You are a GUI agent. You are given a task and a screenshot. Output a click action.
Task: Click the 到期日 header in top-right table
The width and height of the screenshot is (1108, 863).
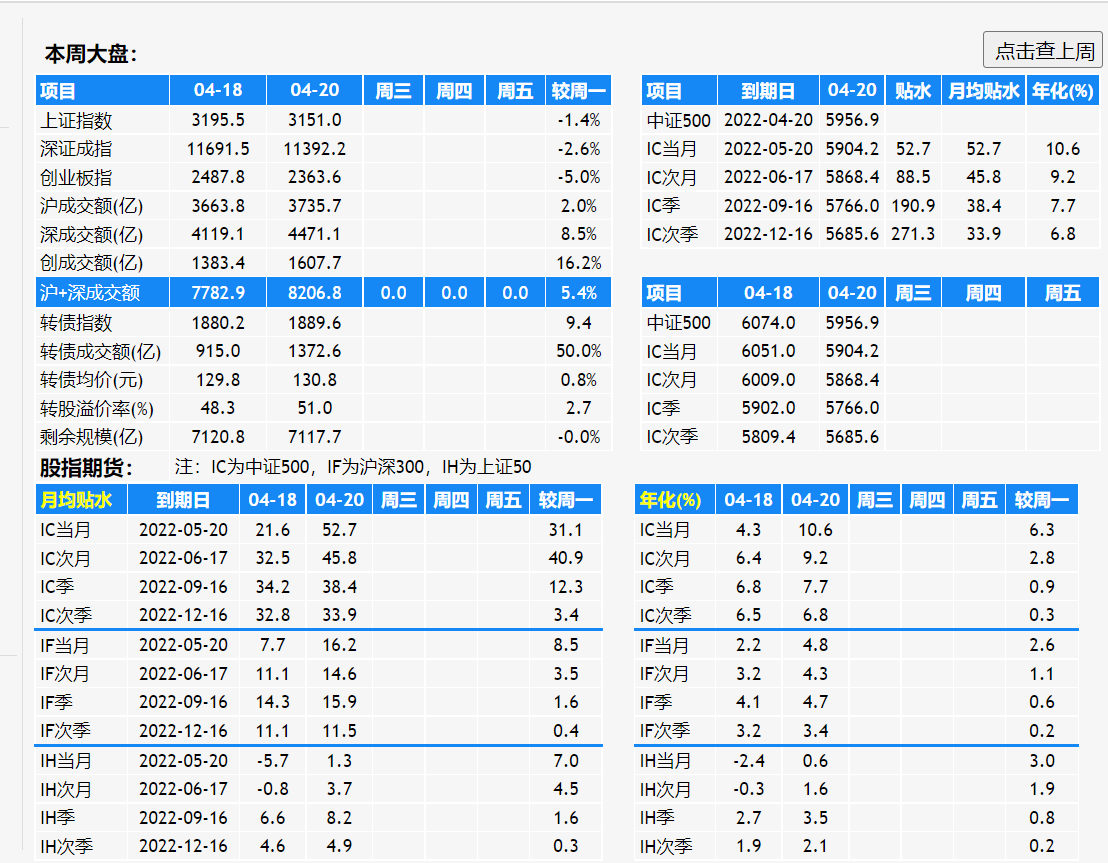click(x=768, y=90)
